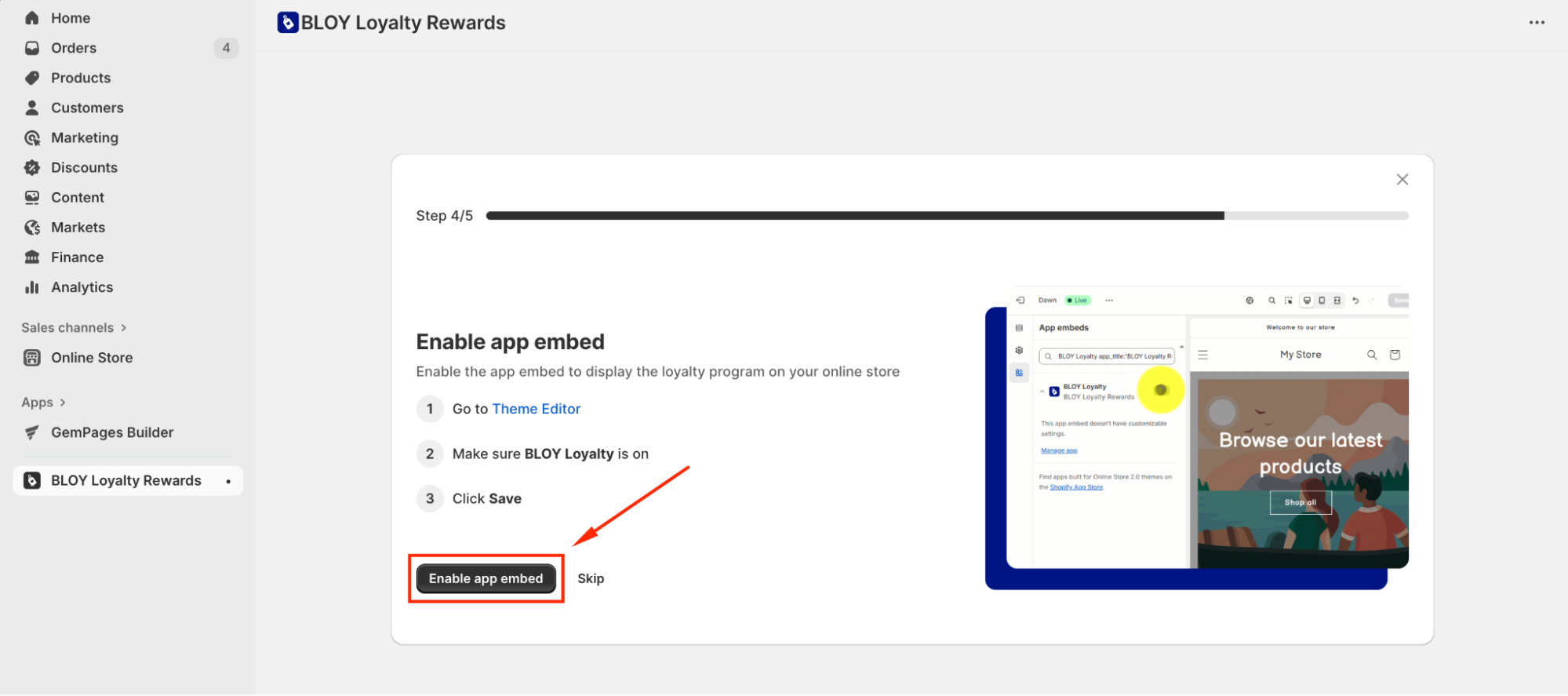Click the Analytics bar chart icon
The width and height of the screenshot is (1568, 696).
32,287
